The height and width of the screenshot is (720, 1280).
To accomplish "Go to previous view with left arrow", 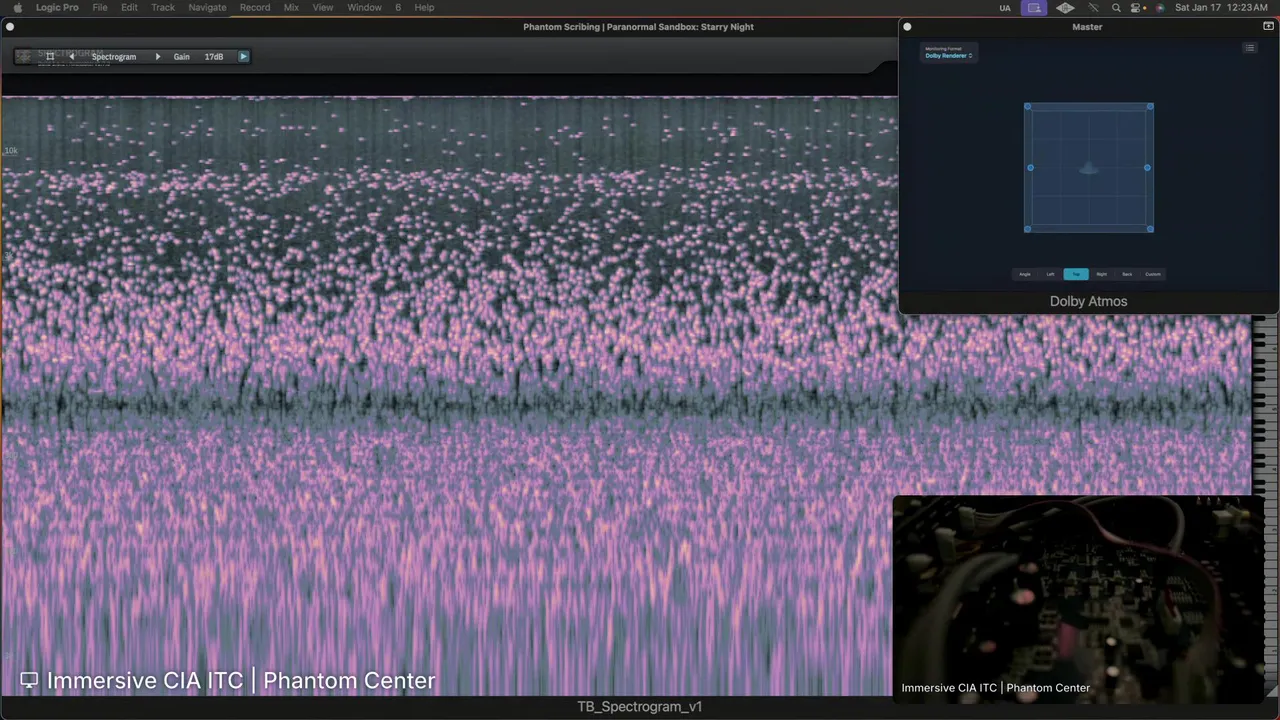I will pyautogui.click(x=71, y=57).
